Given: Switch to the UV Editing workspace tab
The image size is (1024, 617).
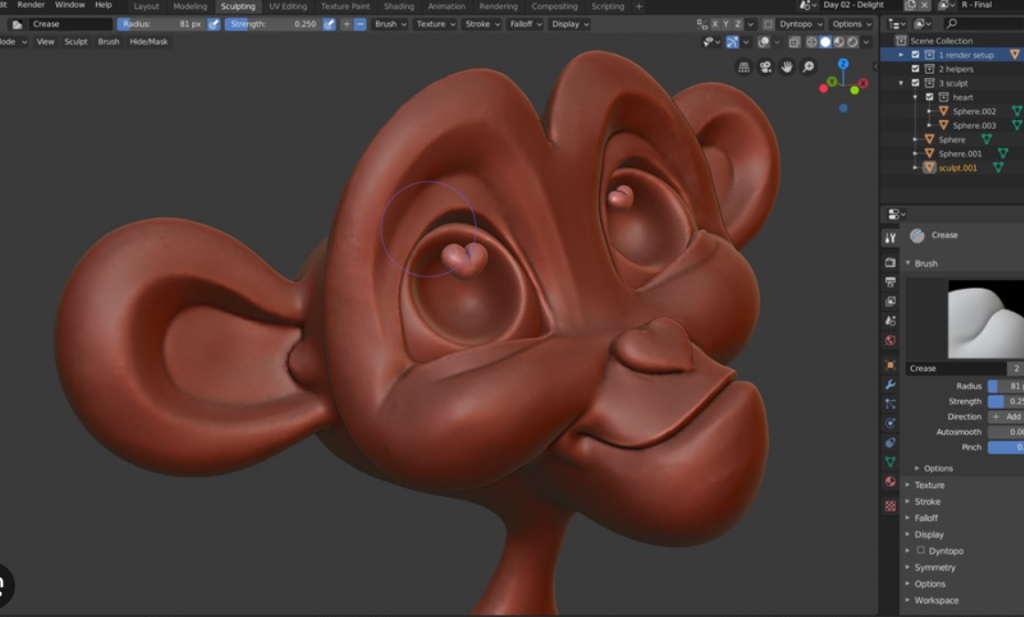Looking at the screenshot, I should [288, 7].
